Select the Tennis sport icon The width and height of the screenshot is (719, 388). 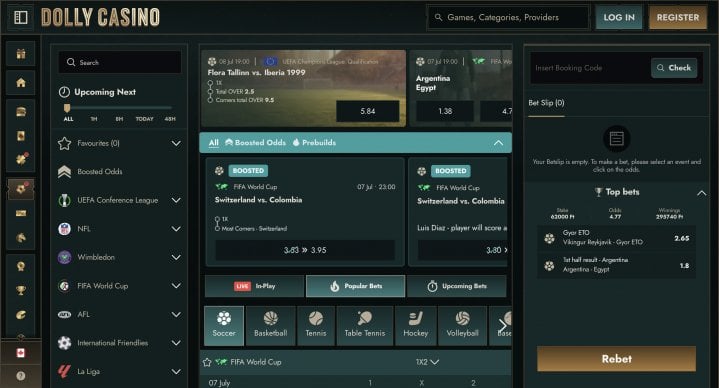316,326
